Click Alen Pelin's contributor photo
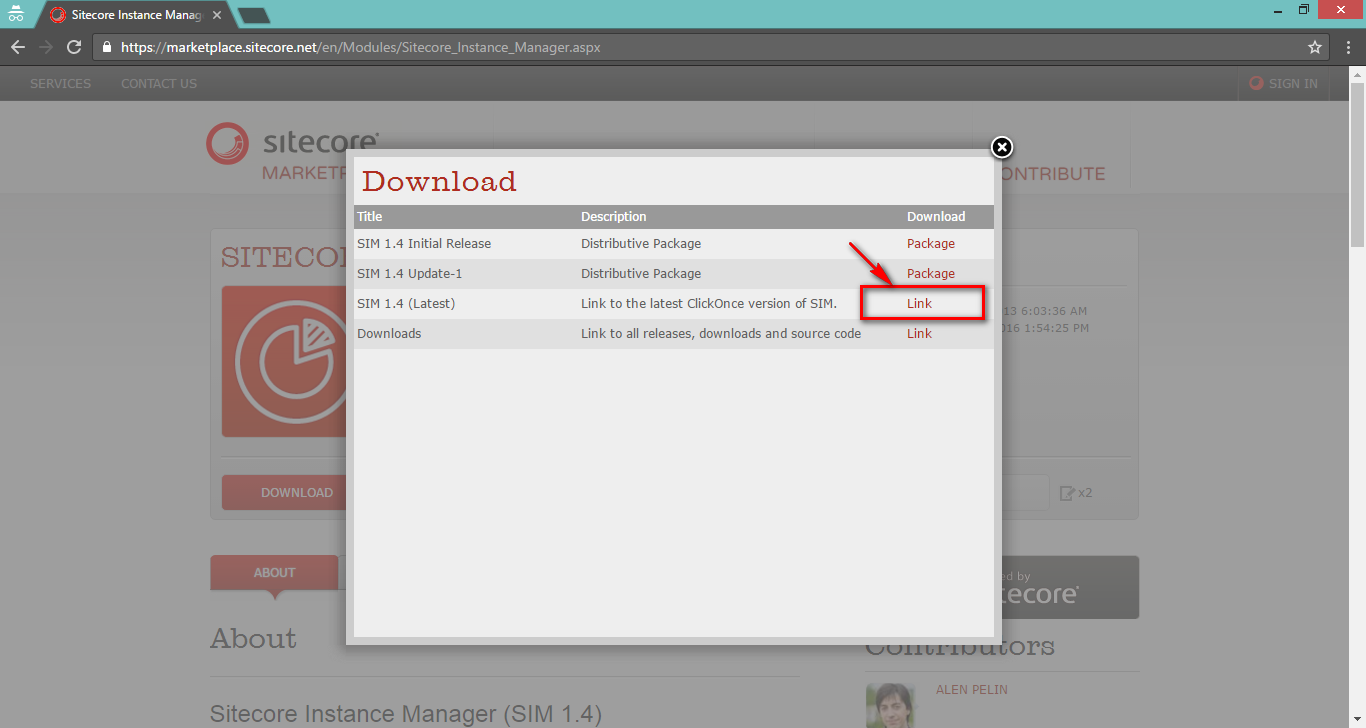Screen dimensions: 1366x728 (890, 705)
